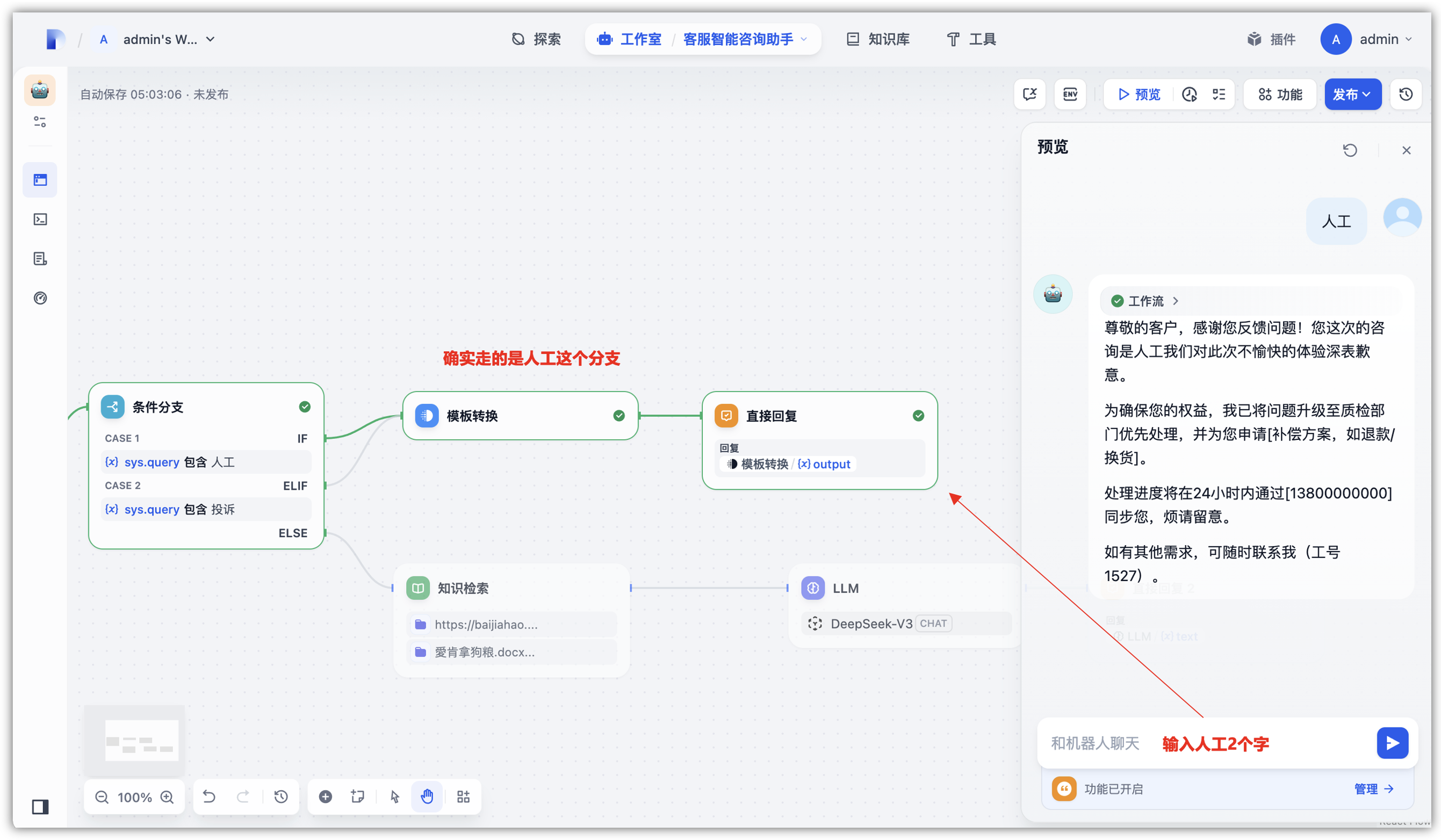
Task: Open the logs panel from the left sidebar
Action: [40, 258]
